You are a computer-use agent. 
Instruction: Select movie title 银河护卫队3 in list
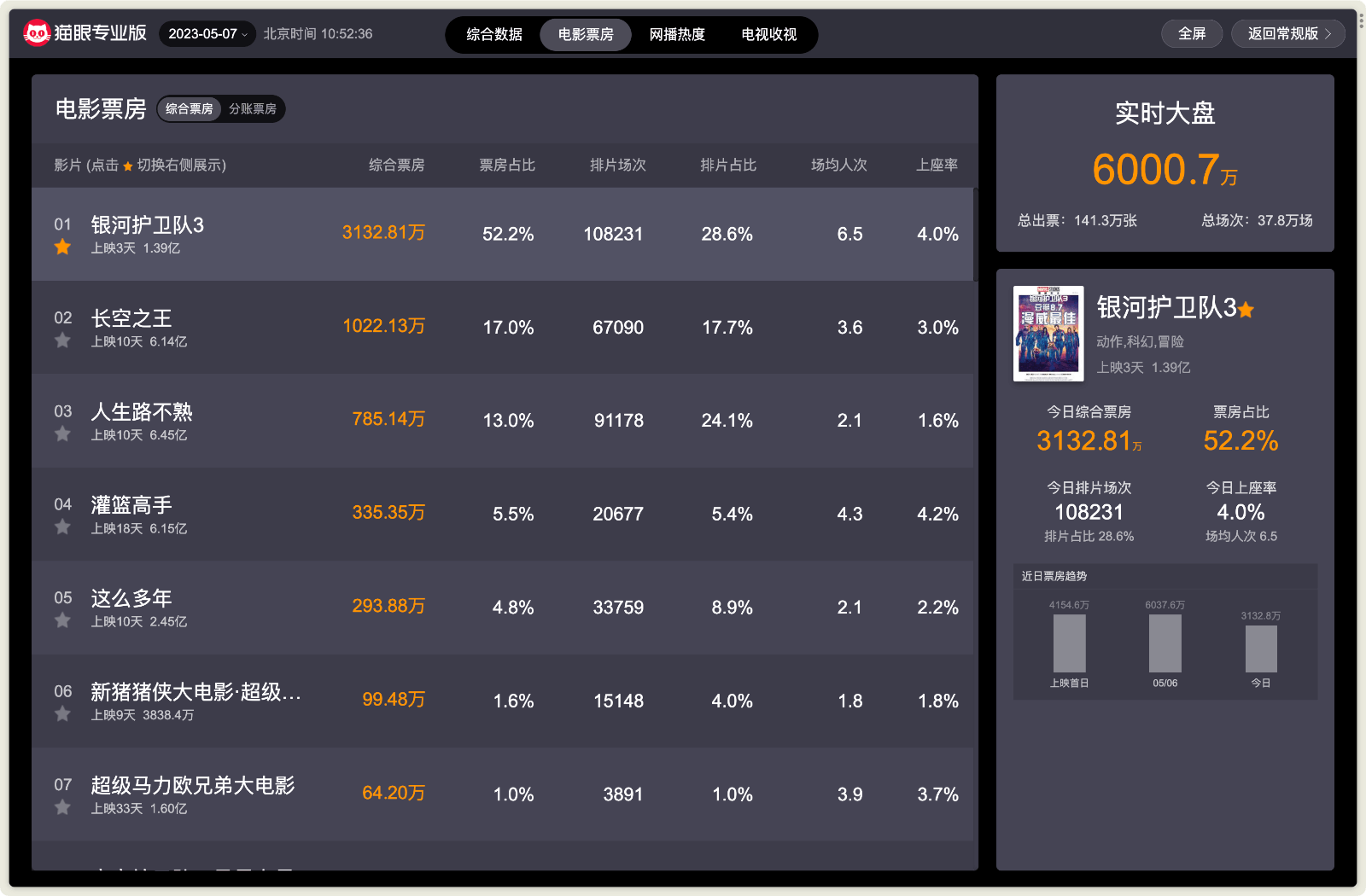click(x=148, y=225)
